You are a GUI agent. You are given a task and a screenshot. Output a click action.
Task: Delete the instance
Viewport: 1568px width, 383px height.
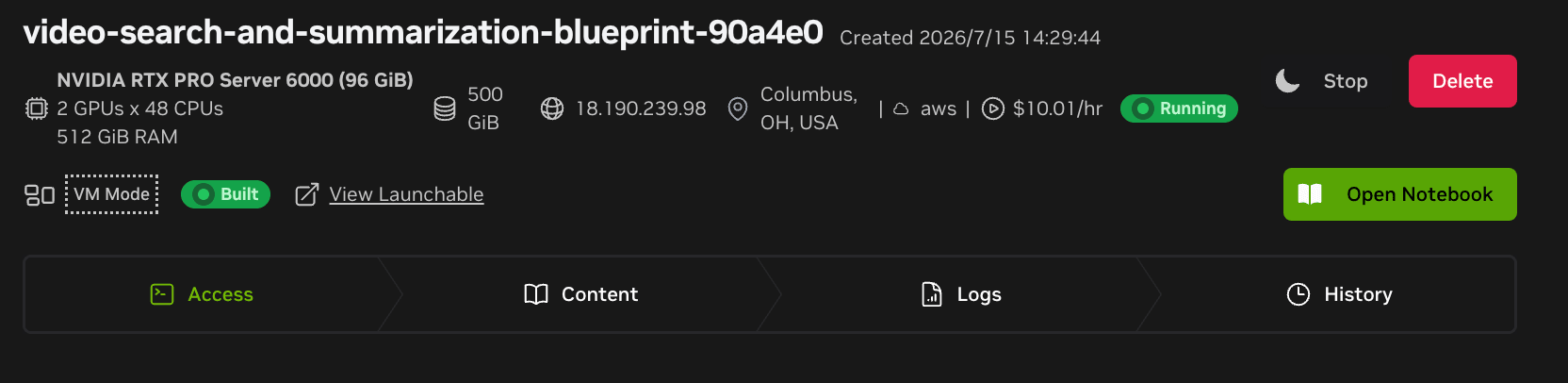(x=1462, y=81)
